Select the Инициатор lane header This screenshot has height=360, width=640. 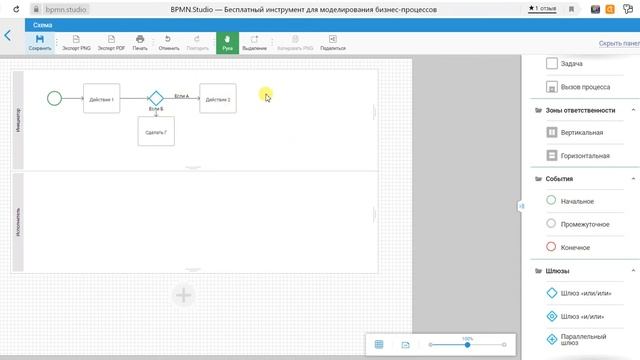tap(18, 120)
